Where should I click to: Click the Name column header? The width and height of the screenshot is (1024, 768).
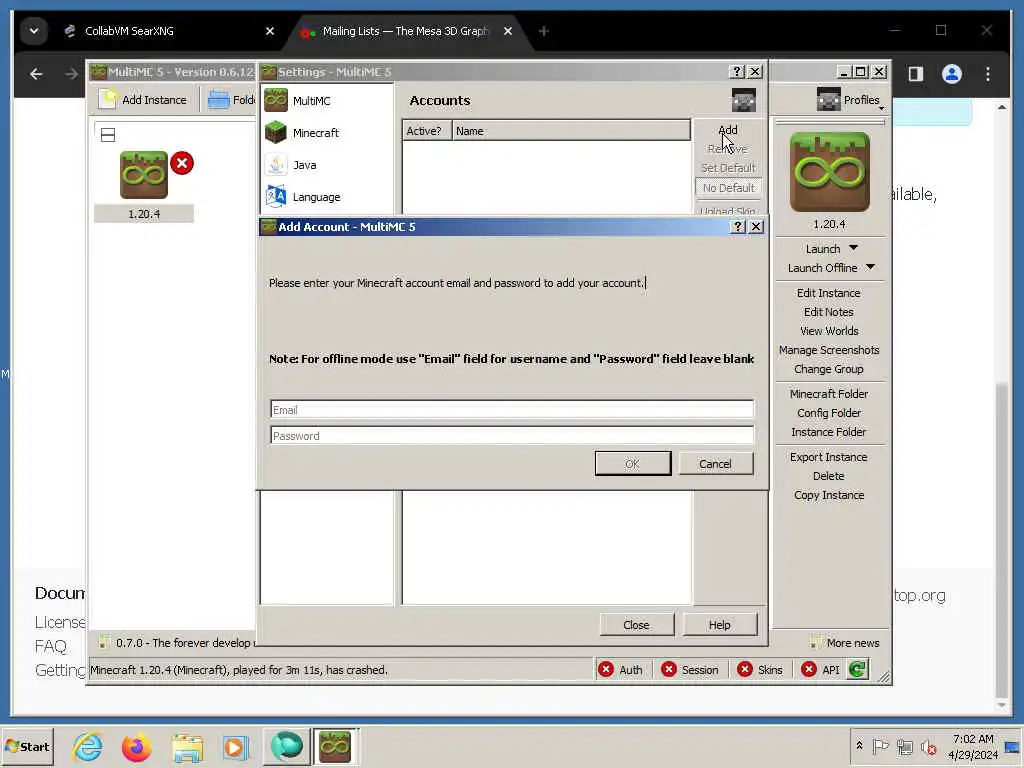coord(571,131)
